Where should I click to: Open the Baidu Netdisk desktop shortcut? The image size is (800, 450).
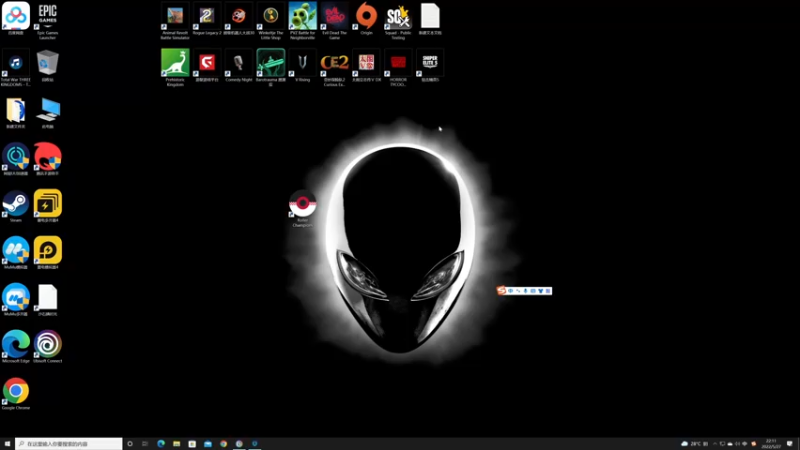point(16,16)
